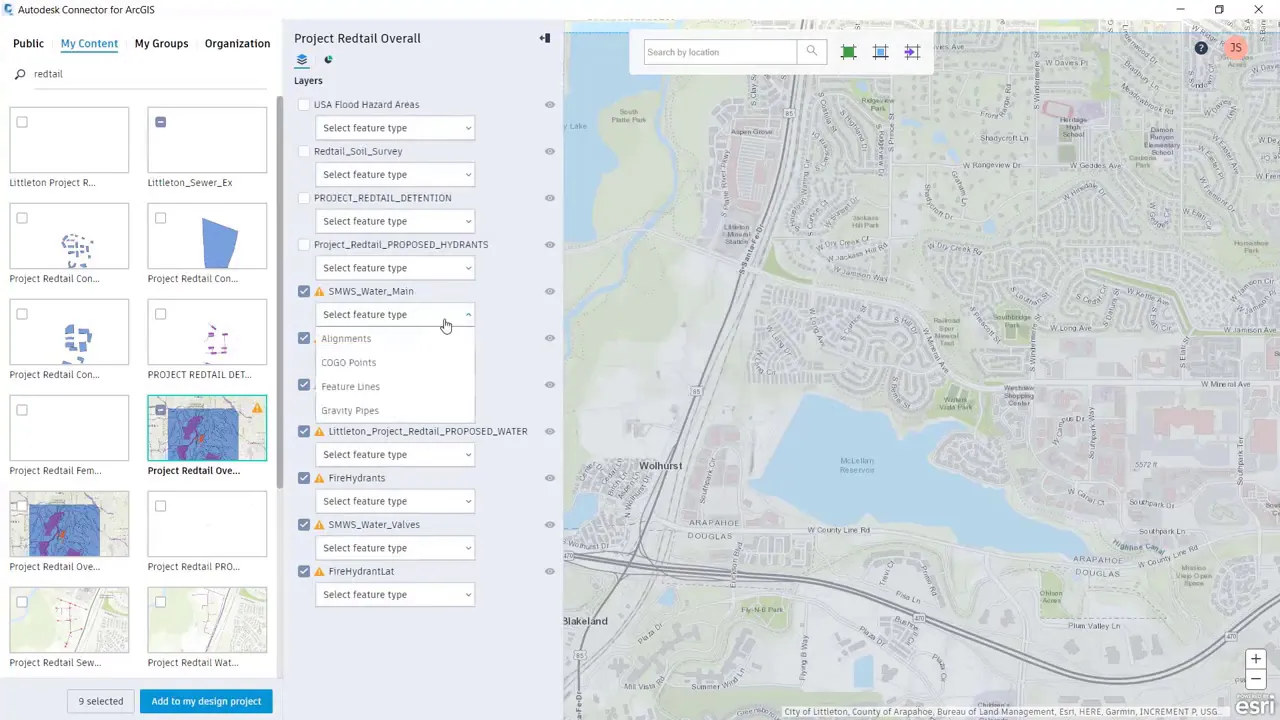The width and height of the screenshot is (1280, 720).
Task: Click warning icon next to SMWS_Water_Main
Action: pyautogui.click(x=320, y=292)
